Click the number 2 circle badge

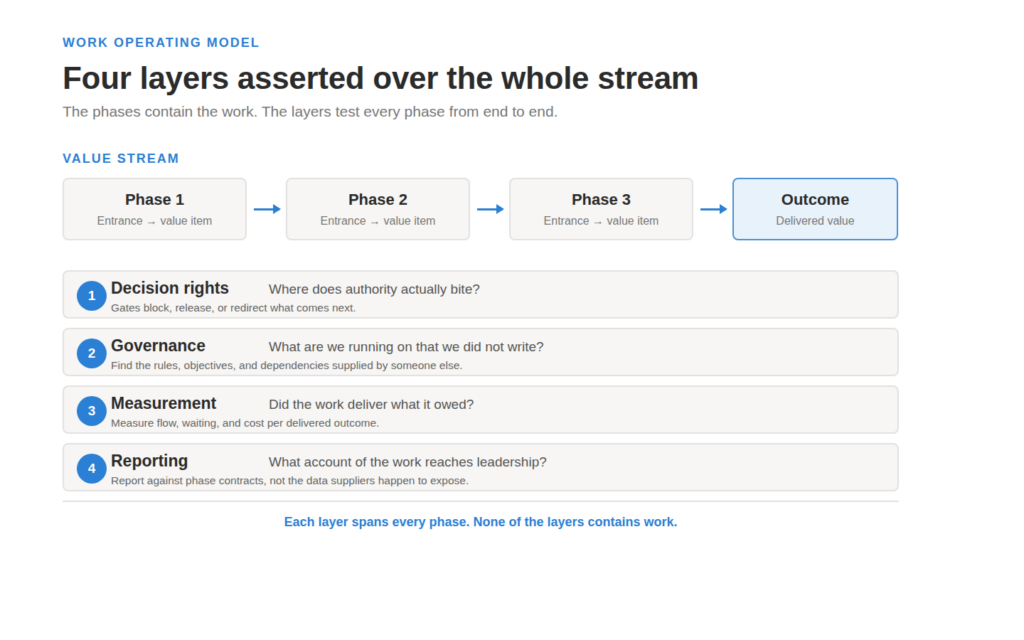coord(91,353)
